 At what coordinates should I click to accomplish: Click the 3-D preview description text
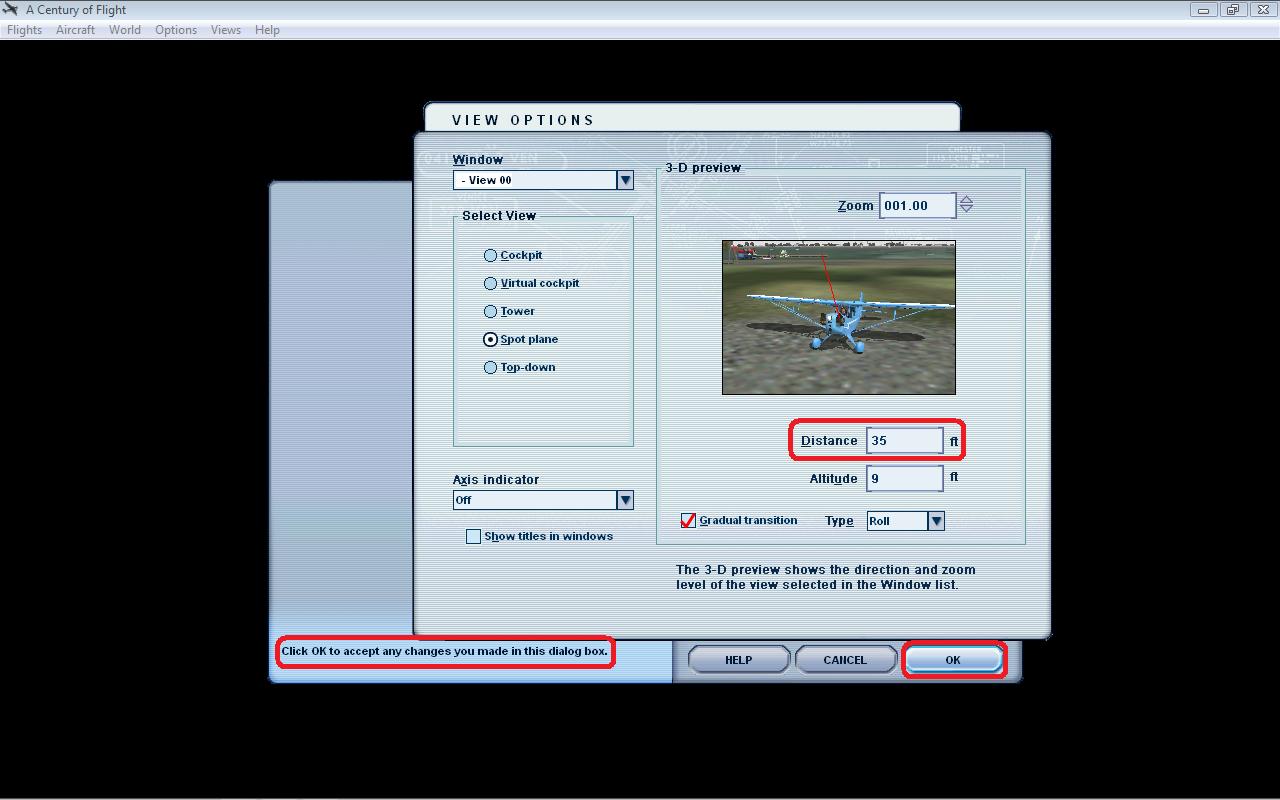(825, 577)
